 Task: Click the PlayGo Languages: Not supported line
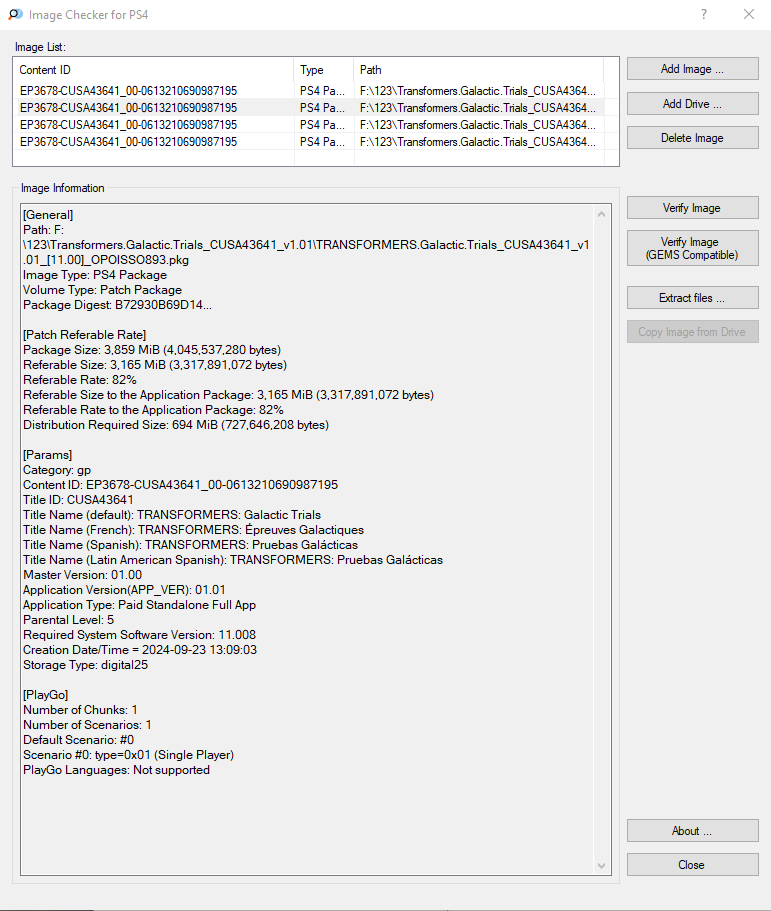[116, 770]
